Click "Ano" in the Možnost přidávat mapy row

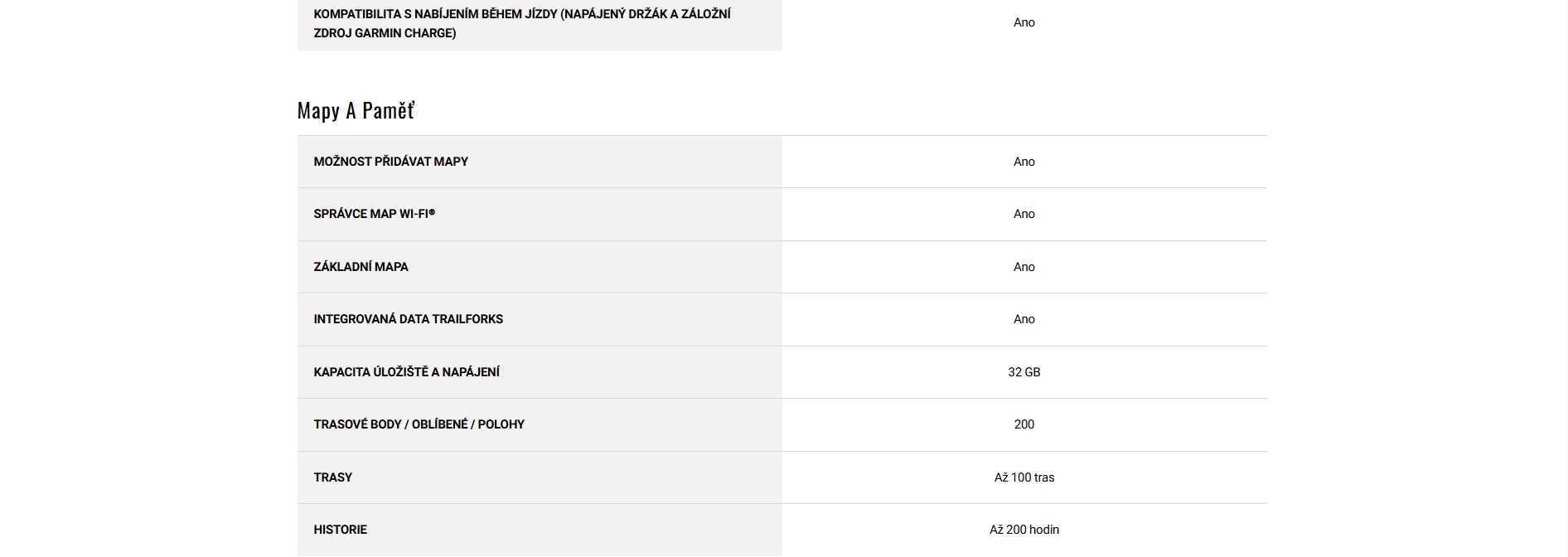pyautogui.click(x=1024, y=162)
